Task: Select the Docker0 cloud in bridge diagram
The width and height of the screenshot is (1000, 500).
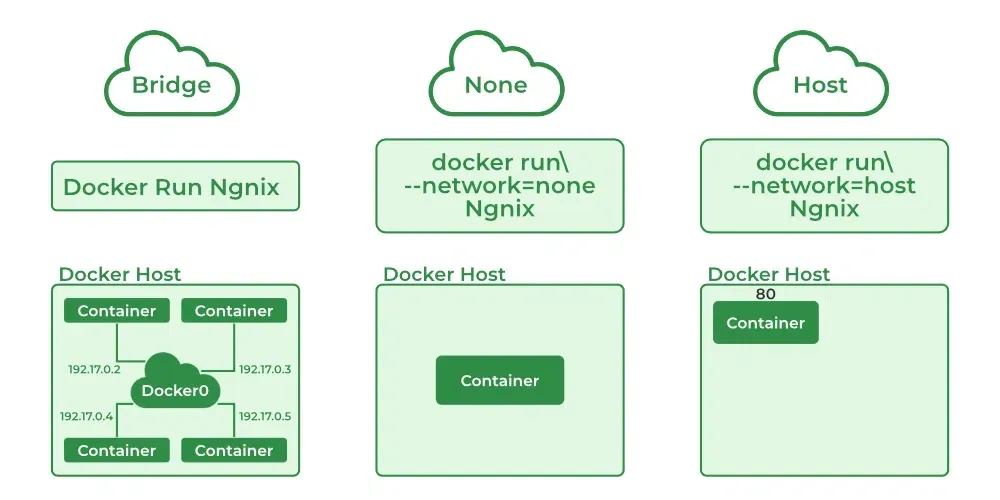Action: tap(175, 381)
